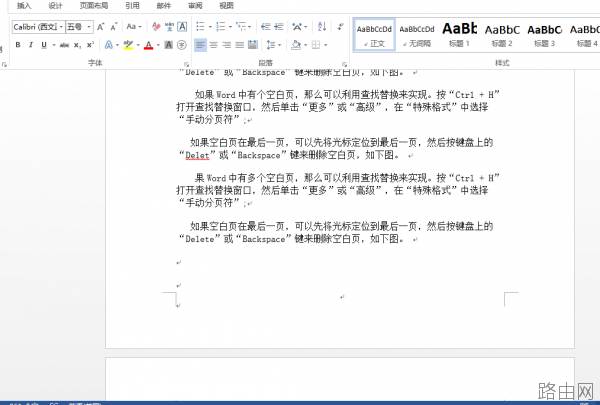Open the 邮件 ribbon tab
The height and width of the screenshot is (405, 600).
pos(164,5)
